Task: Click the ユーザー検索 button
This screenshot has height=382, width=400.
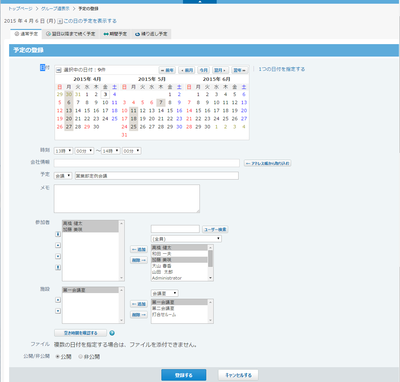Action: (x=215, y=229)
